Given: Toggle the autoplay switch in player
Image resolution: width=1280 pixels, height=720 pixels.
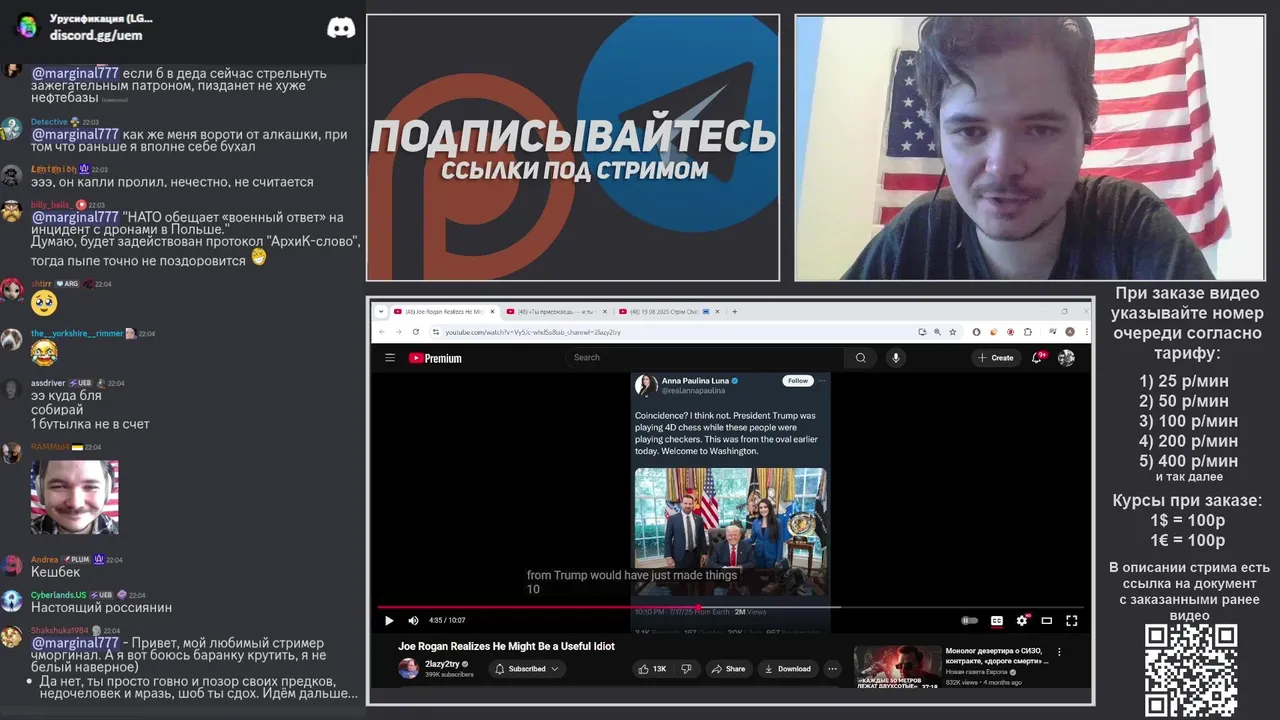Looking at the screenshot, I should tap(969, 620).
